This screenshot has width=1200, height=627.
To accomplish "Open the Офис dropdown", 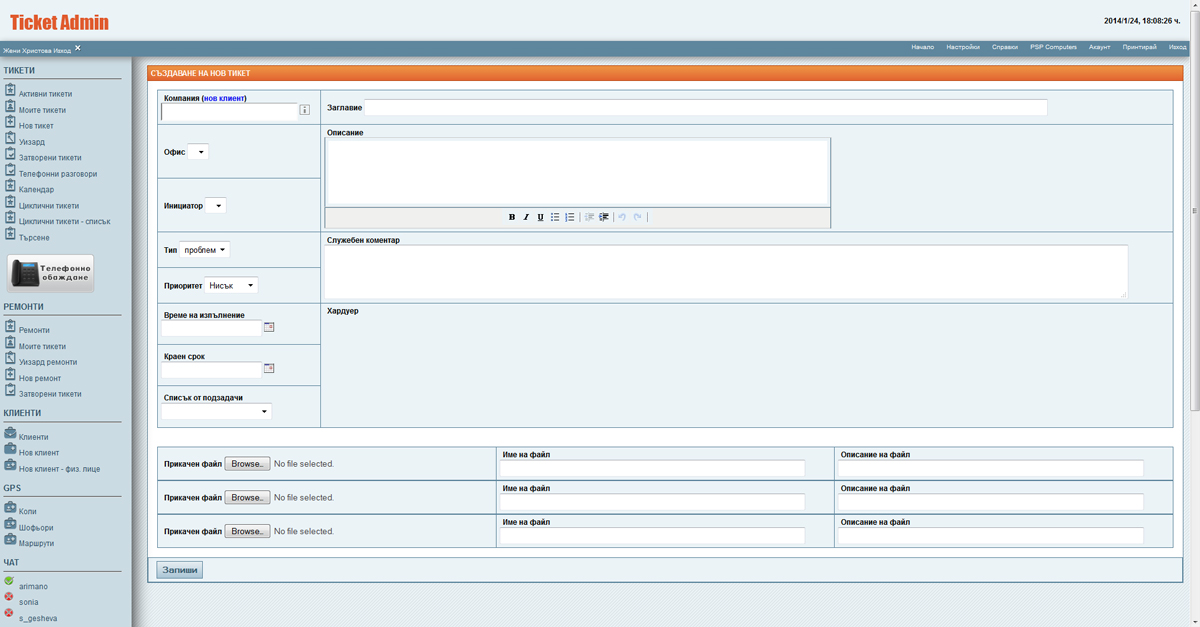I will (x=198, y=152).
